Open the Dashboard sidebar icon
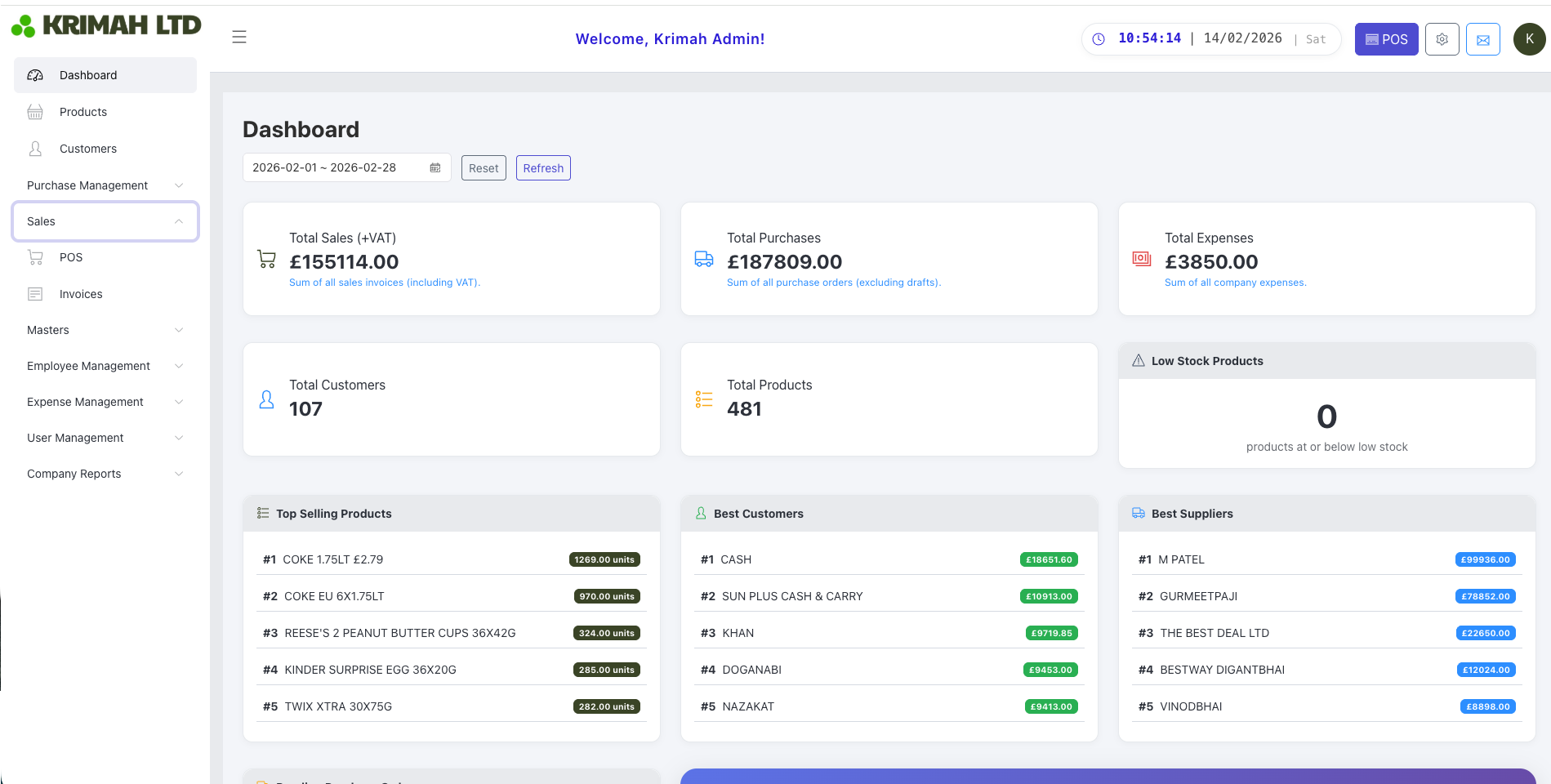The width and height of the screenshot is (1551, 784). [34, 74]
